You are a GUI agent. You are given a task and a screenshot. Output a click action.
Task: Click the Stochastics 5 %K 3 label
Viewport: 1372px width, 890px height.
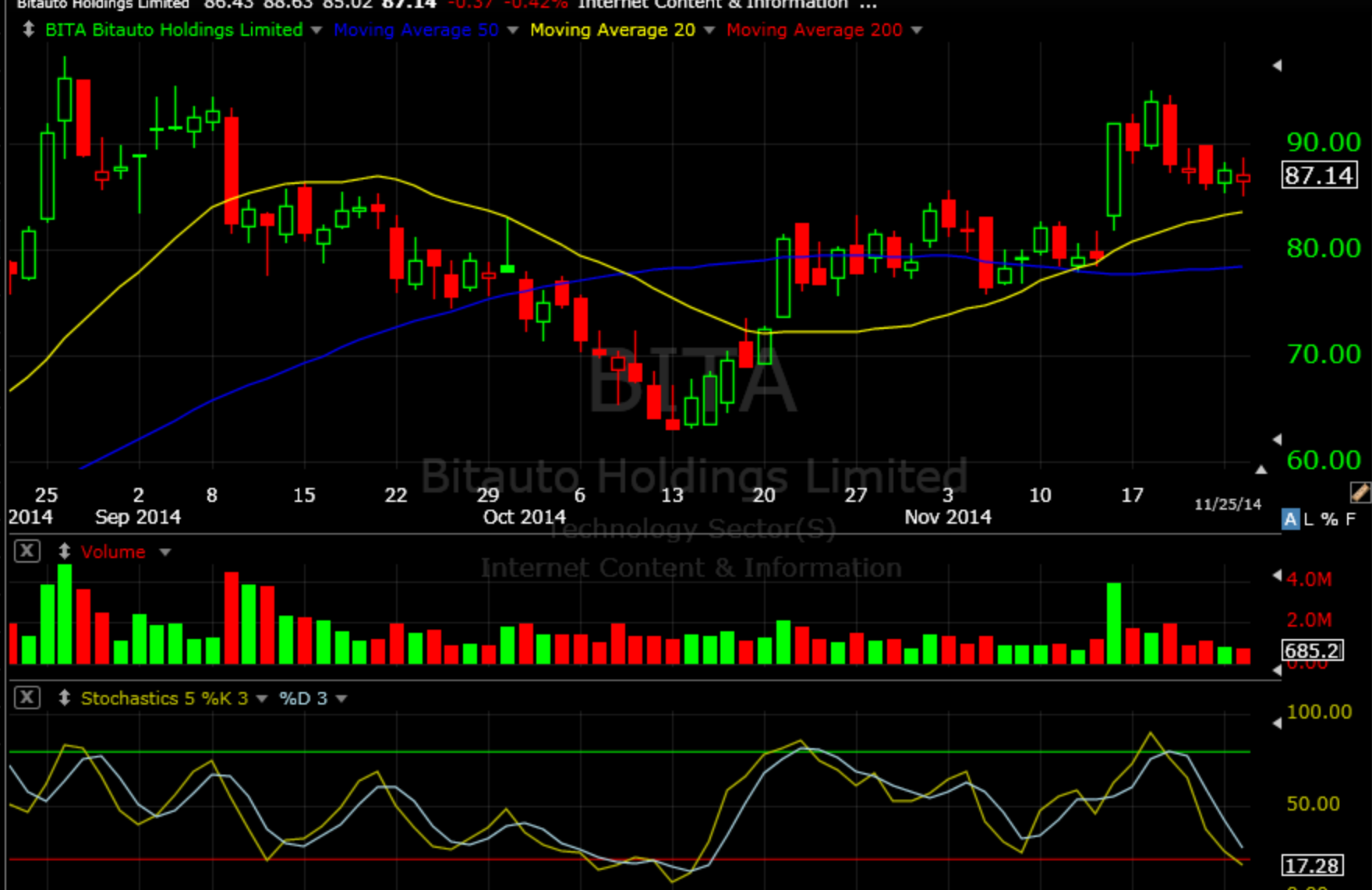pyautogui.click(x=164, y=698)
